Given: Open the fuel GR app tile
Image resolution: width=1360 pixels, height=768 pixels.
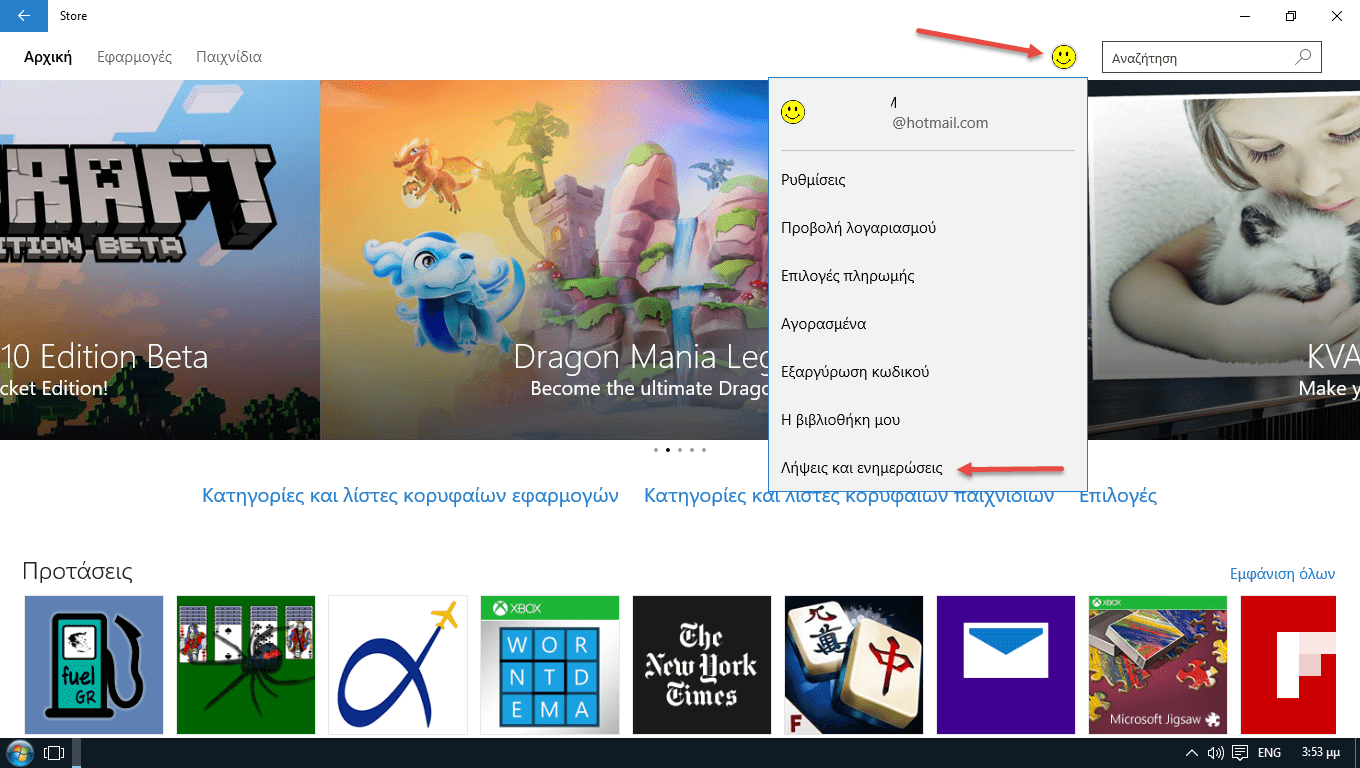Looking at the screenshot, I should [x=94, y=665].
